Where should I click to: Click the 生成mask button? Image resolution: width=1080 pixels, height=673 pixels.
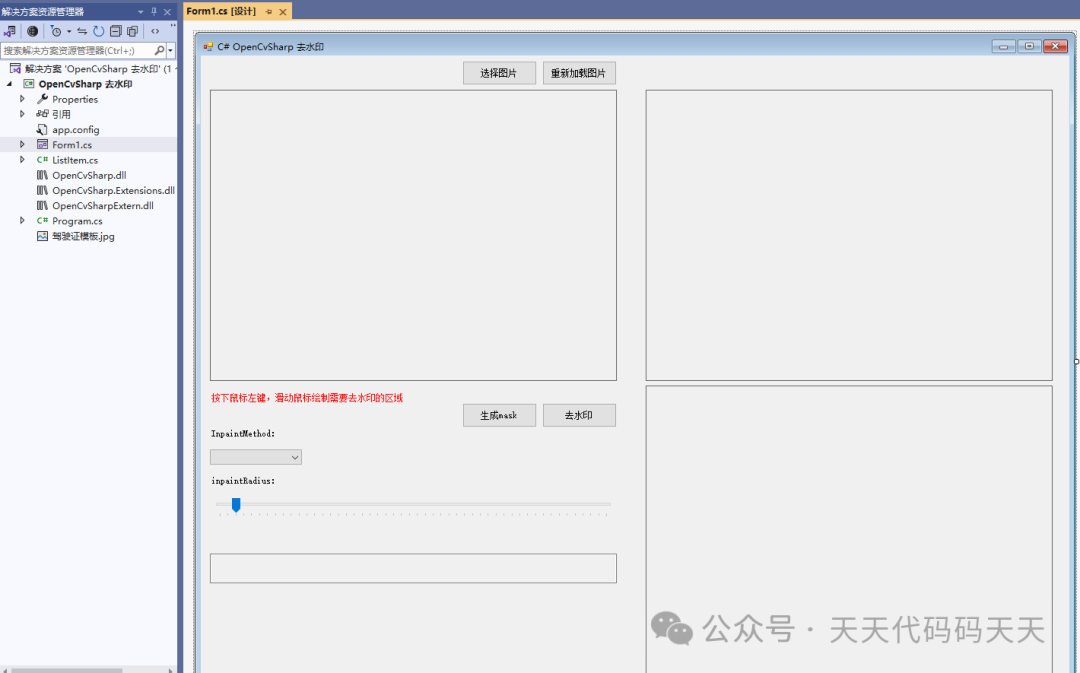click(499, 415)
